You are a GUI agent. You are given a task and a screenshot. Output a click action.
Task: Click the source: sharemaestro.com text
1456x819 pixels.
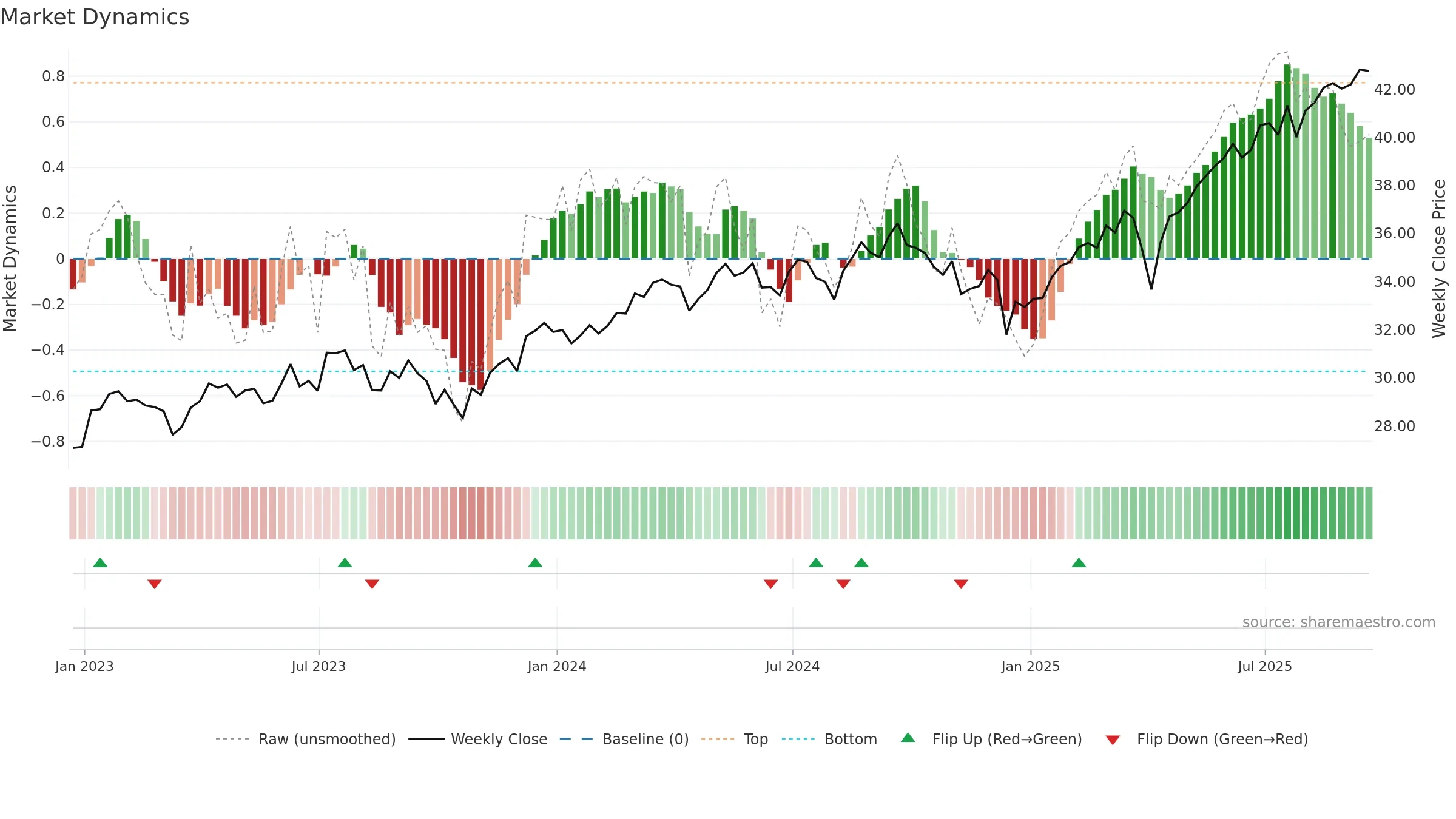(1339, 622)
